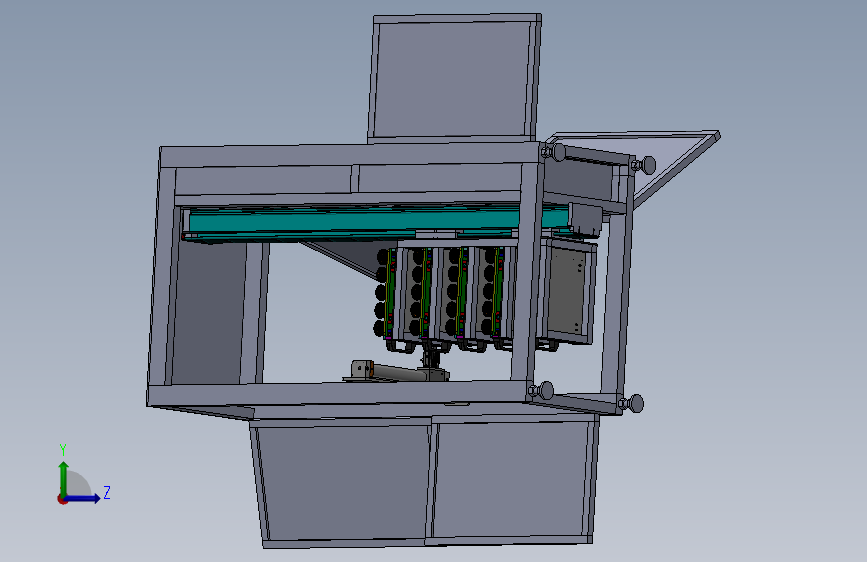Select the dark left side panel inside the frame
867x562 pixels.
[208, 313]
